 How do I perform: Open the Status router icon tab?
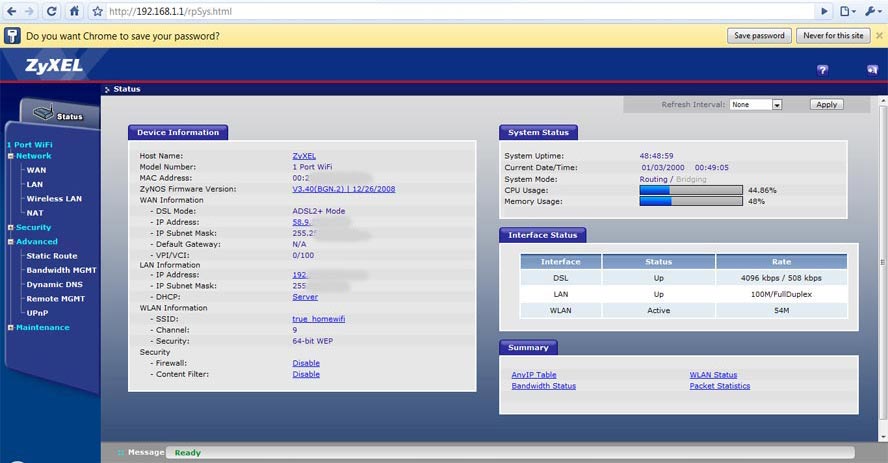58,113
